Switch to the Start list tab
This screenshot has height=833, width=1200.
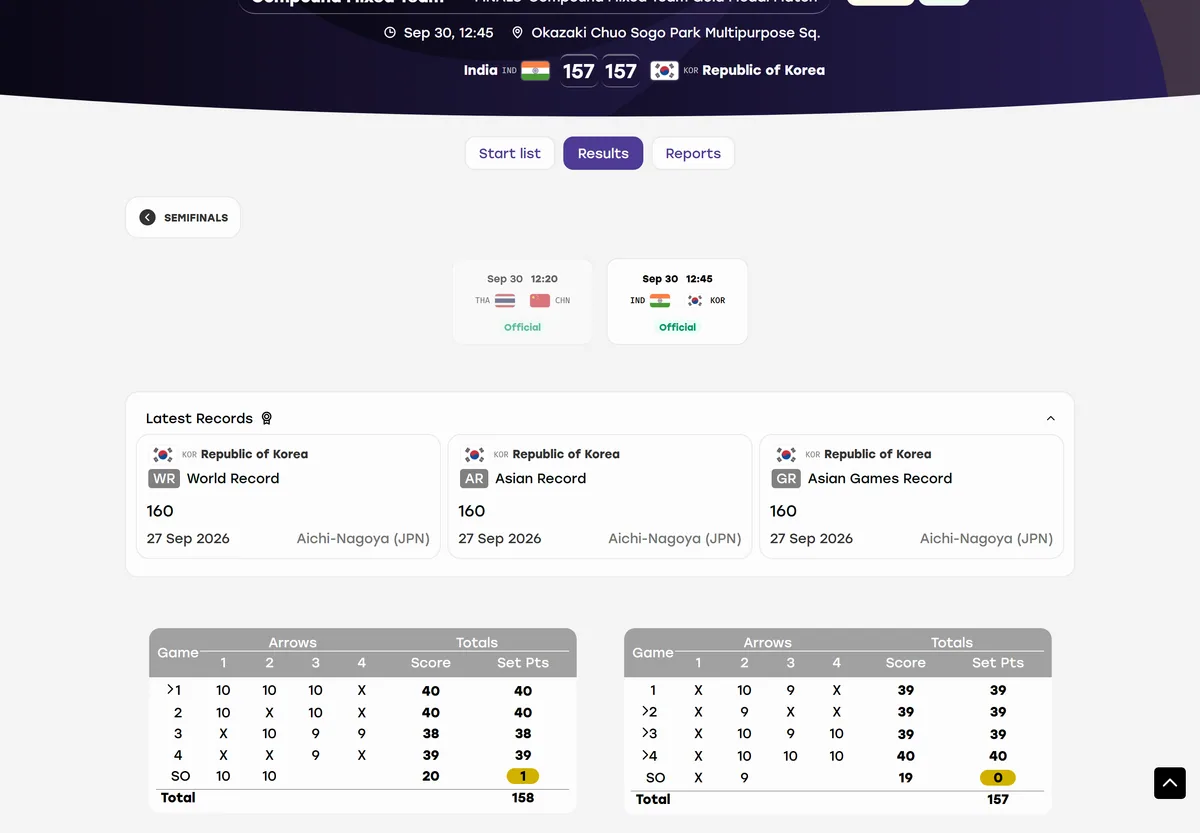pos(510,153)
